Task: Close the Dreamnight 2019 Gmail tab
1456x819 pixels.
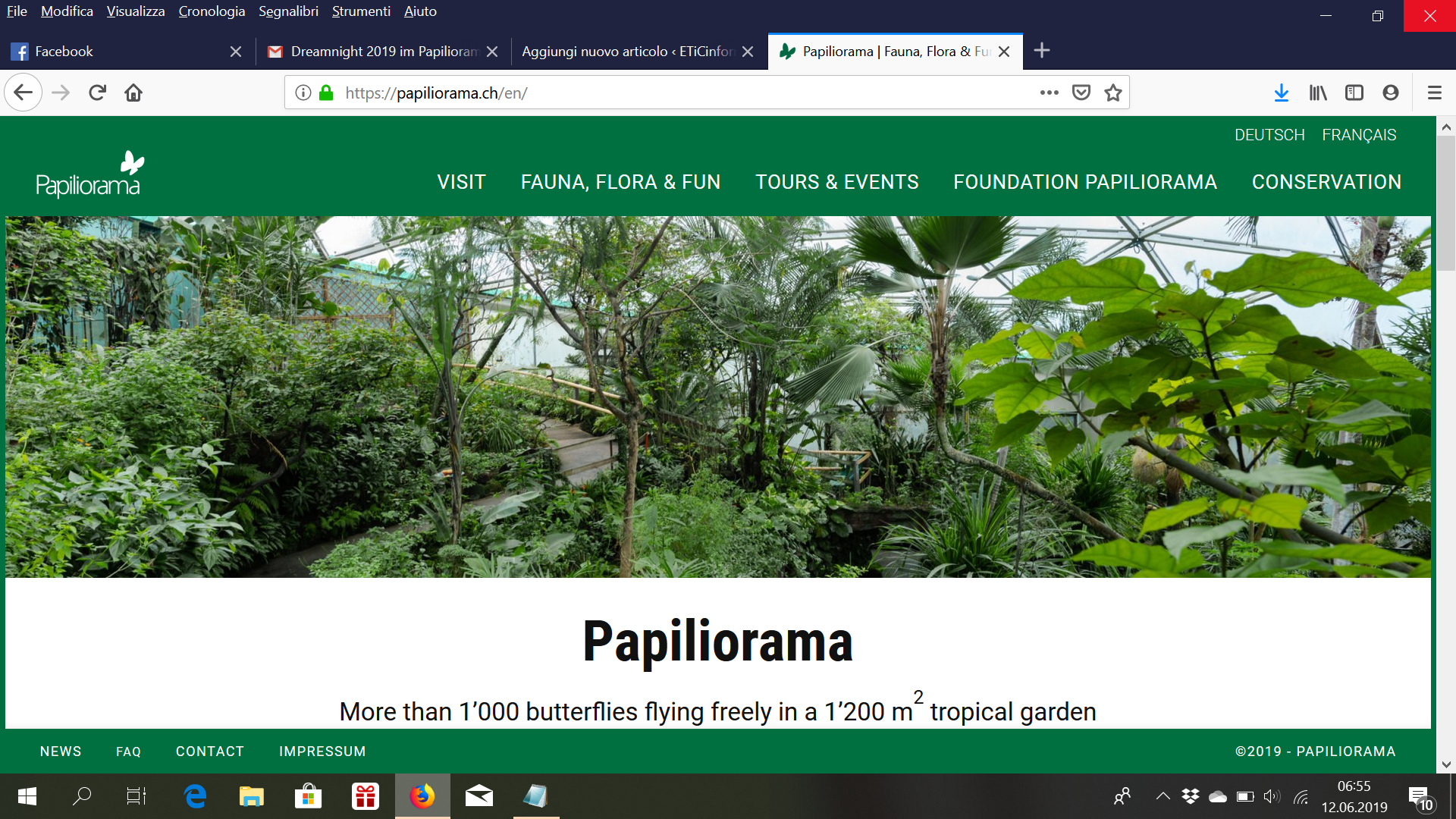Action: pyautogui.click(x=492, y=52)
